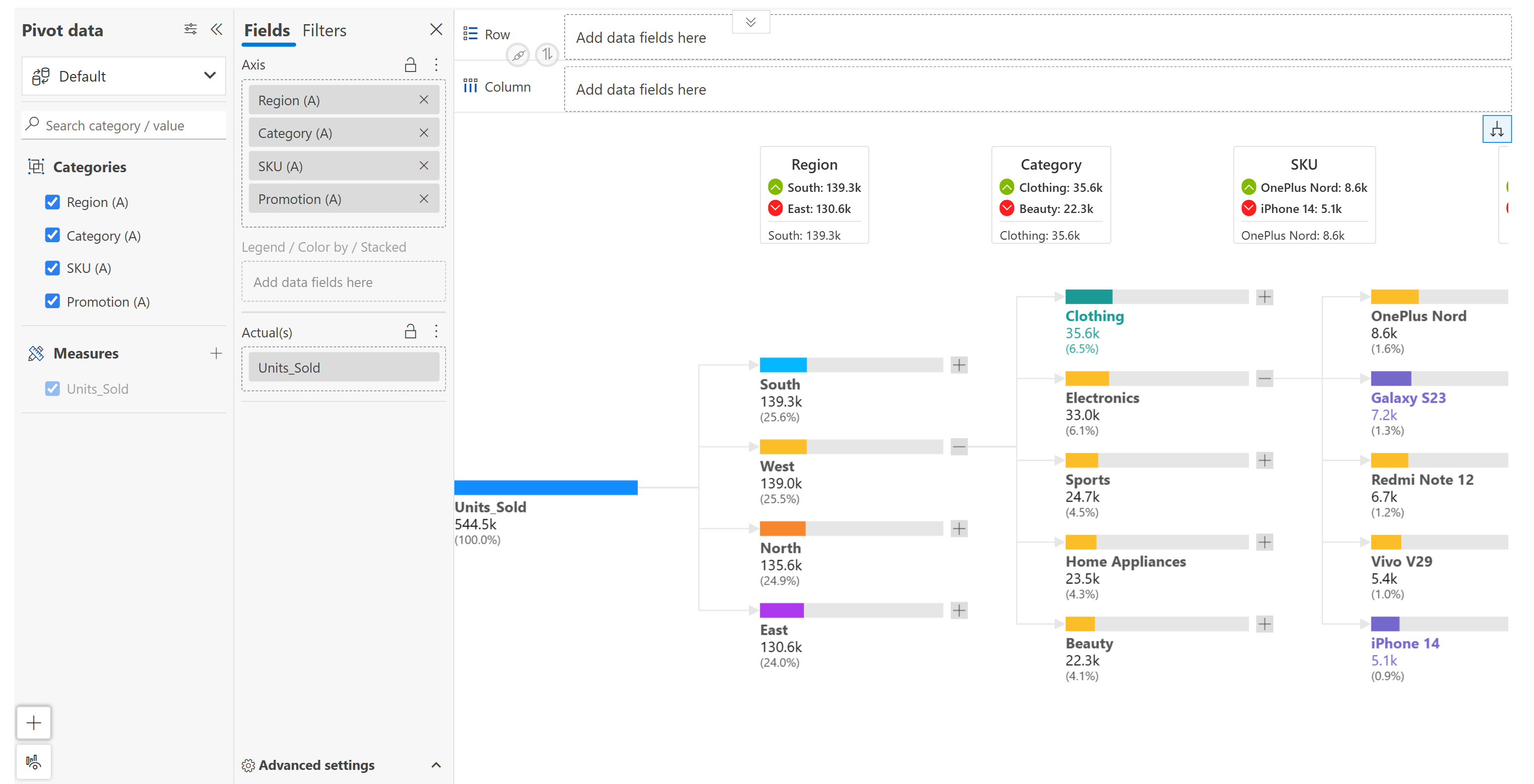This screenshot has height=784, width=1534.
Task: Click the swap rows and columns icon
Action: tap(546, 55)
